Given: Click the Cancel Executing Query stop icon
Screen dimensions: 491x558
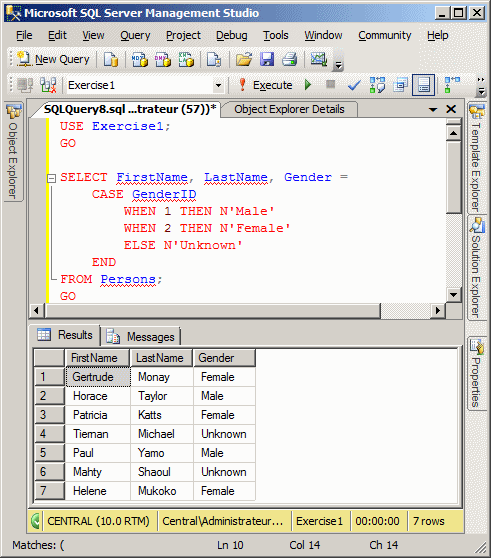Looking at the screenshot, I should (331, 84).
